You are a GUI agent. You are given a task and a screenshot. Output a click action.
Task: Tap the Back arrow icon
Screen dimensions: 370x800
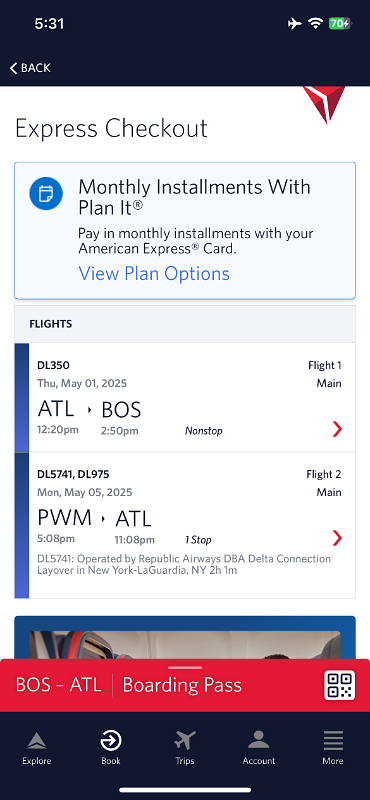[13, 68]
